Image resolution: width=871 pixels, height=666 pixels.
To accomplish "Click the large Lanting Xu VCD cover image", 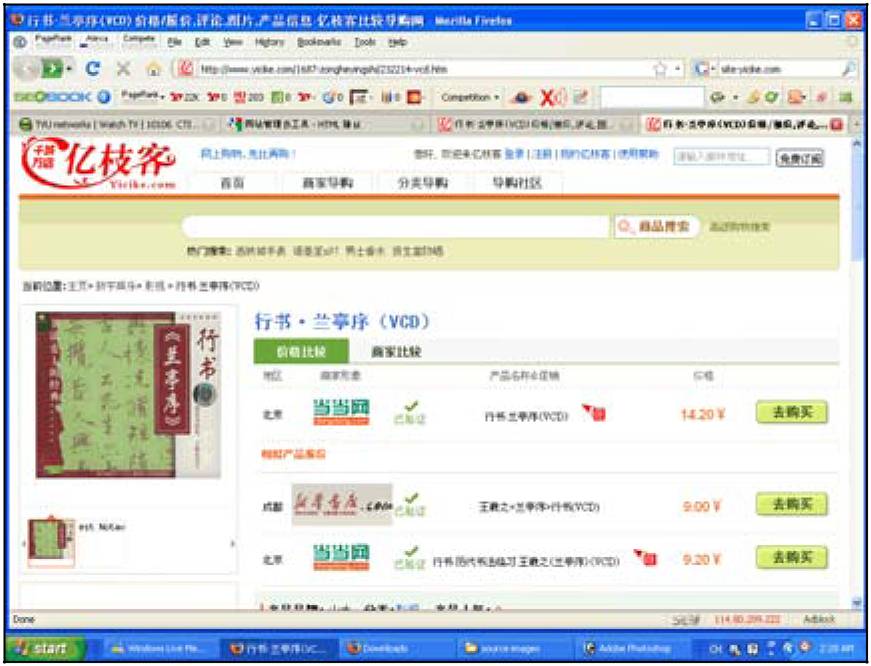I will point(128,394).
